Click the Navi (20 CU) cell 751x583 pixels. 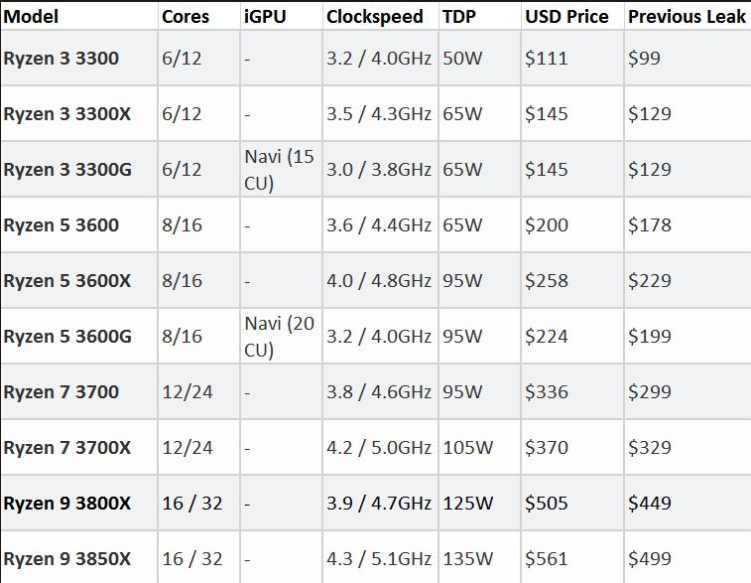point(279,336)
